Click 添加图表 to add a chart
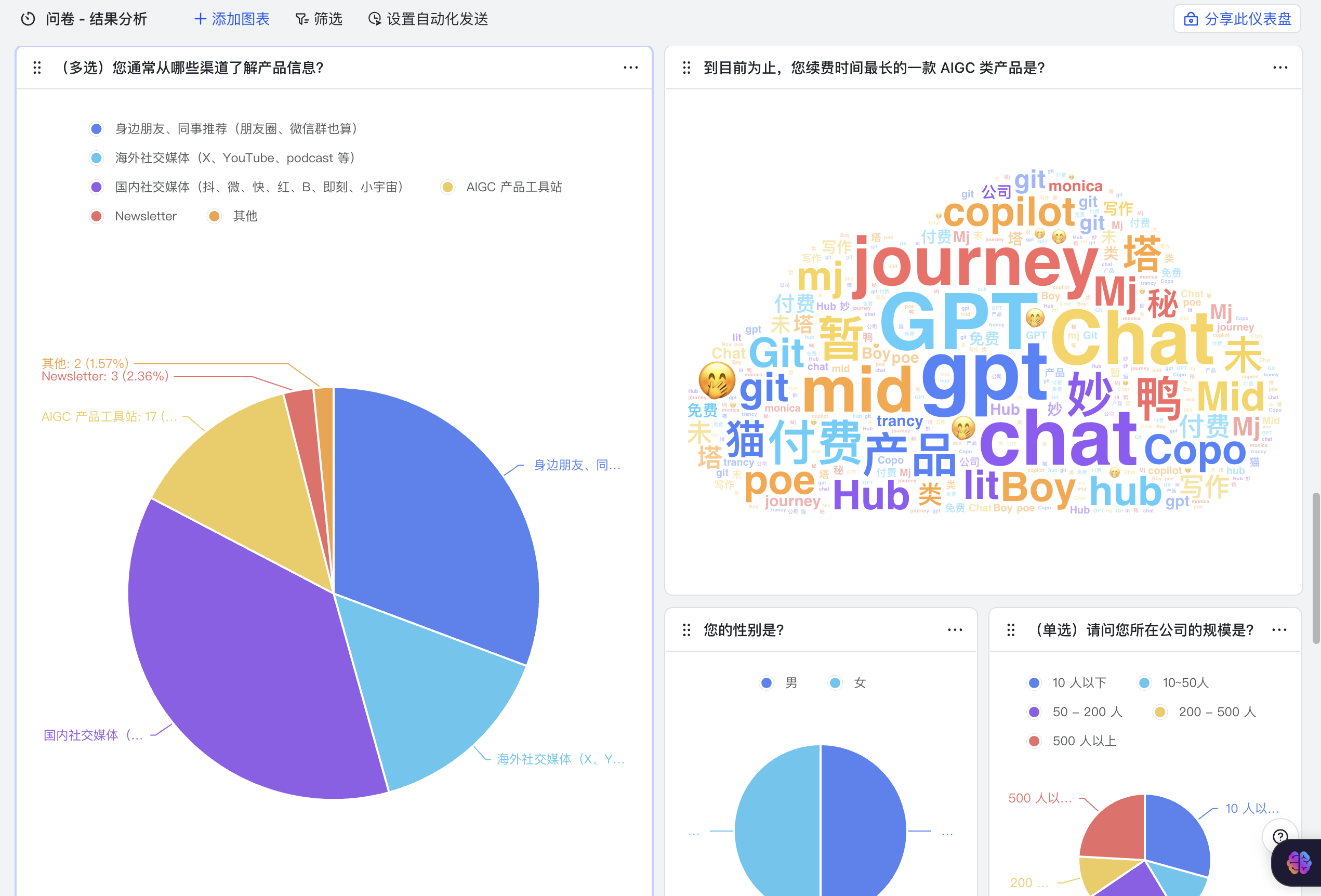The height and width of the screenshot is (896, 1321). (x=232, y=19)
